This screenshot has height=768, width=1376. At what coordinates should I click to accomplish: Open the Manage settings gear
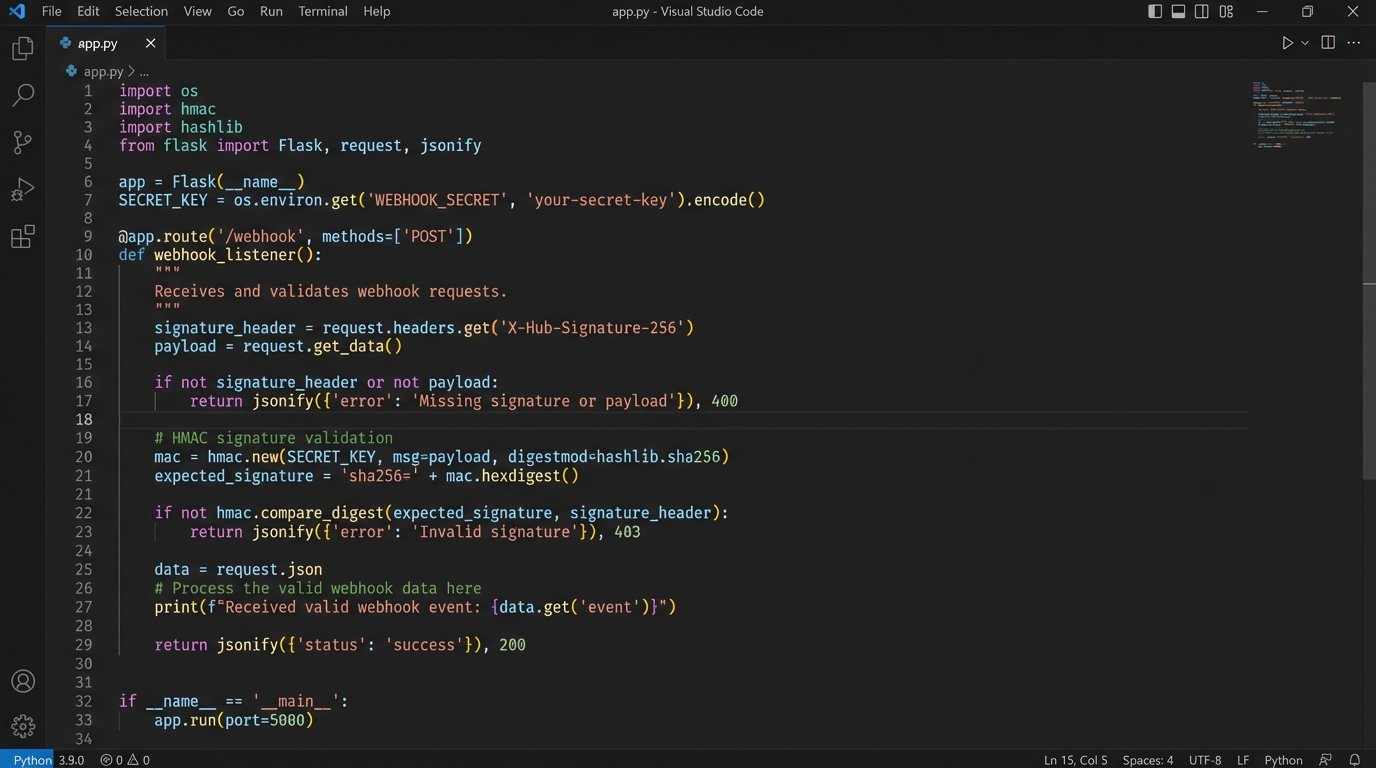pos(22,726)
